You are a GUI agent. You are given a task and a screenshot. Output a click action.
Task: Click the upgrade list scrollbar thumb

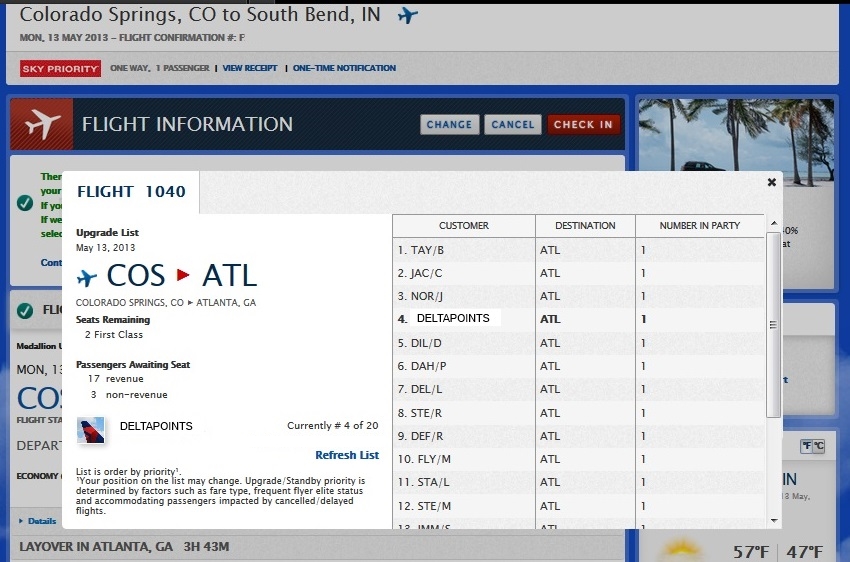tap(774, 325)
